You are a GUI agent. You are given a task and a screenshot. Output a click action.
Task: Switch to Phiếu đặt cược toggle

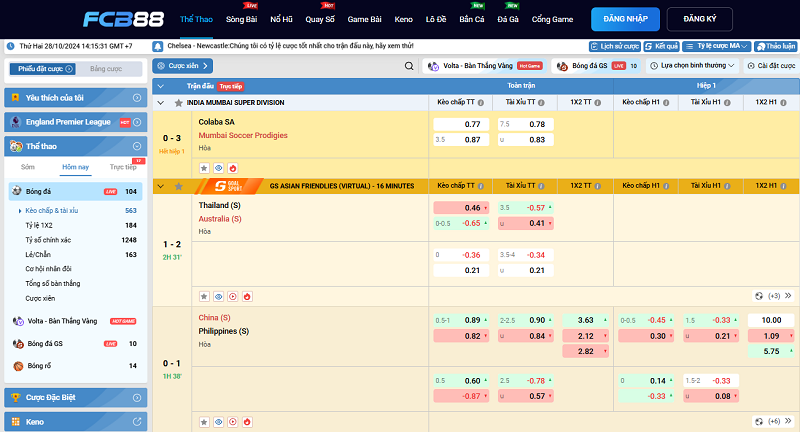pyautogui.click(x=43, y=69)
